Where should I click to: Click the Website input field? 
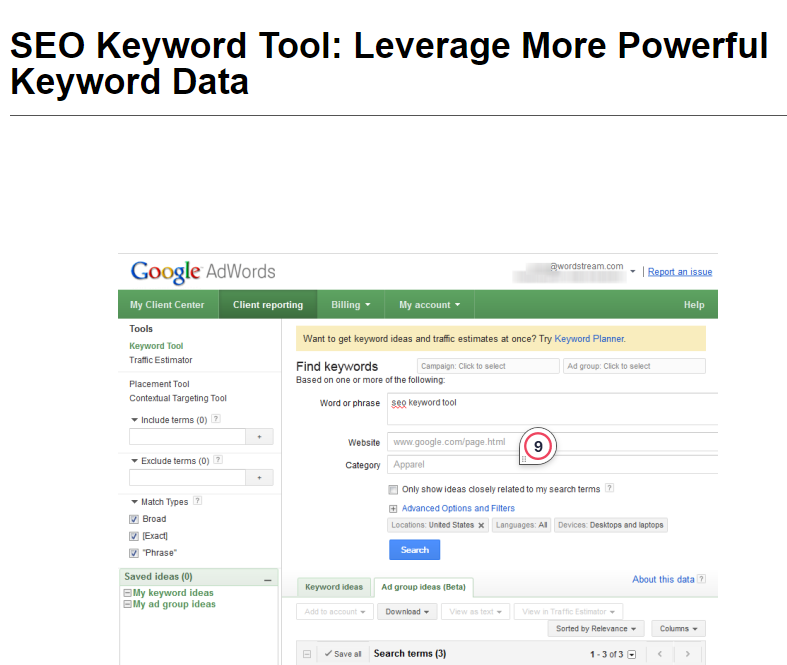coord(552,442)
